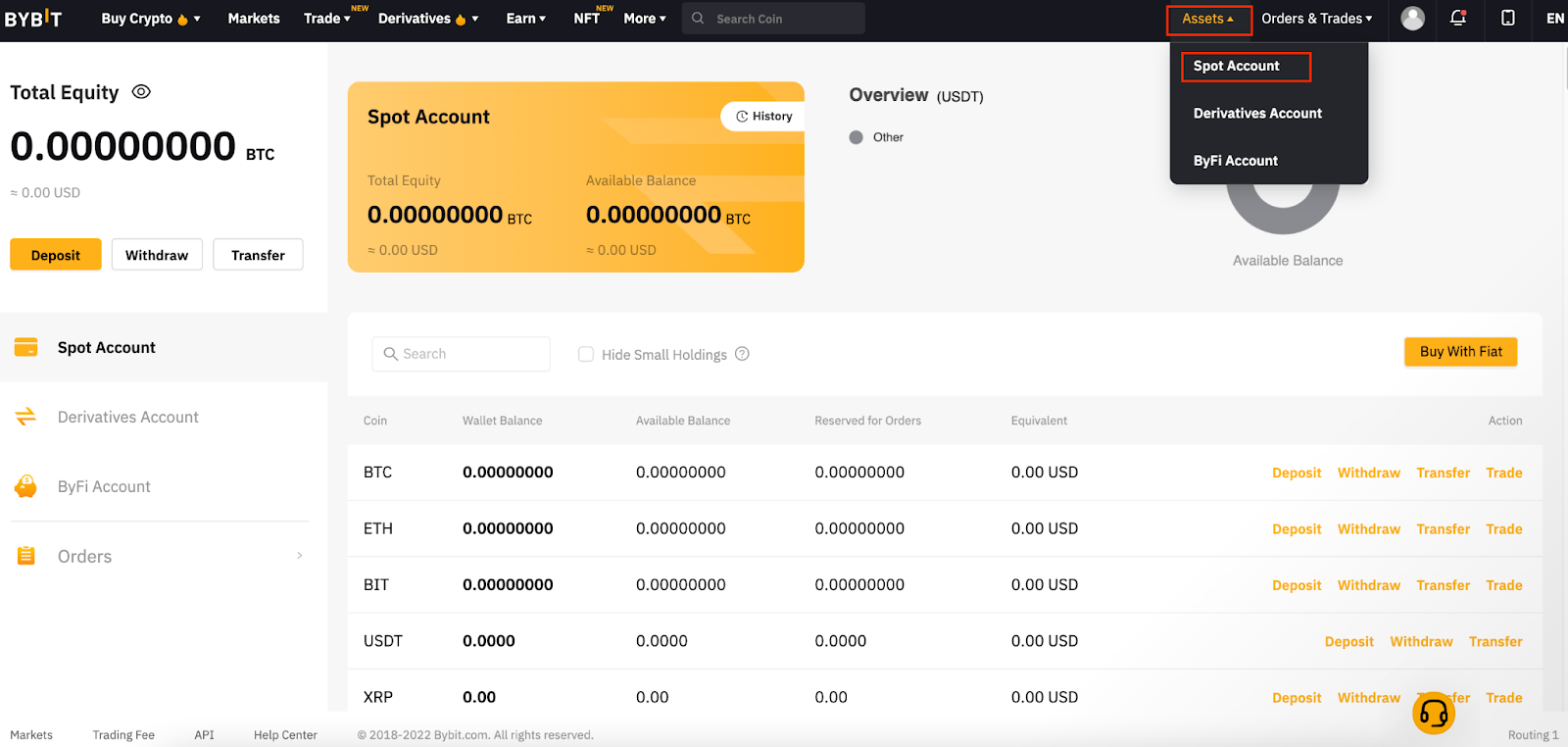Click the BTC coin name cell
The width and height of the screenshot is (1568, 747).
coord(377,473)
